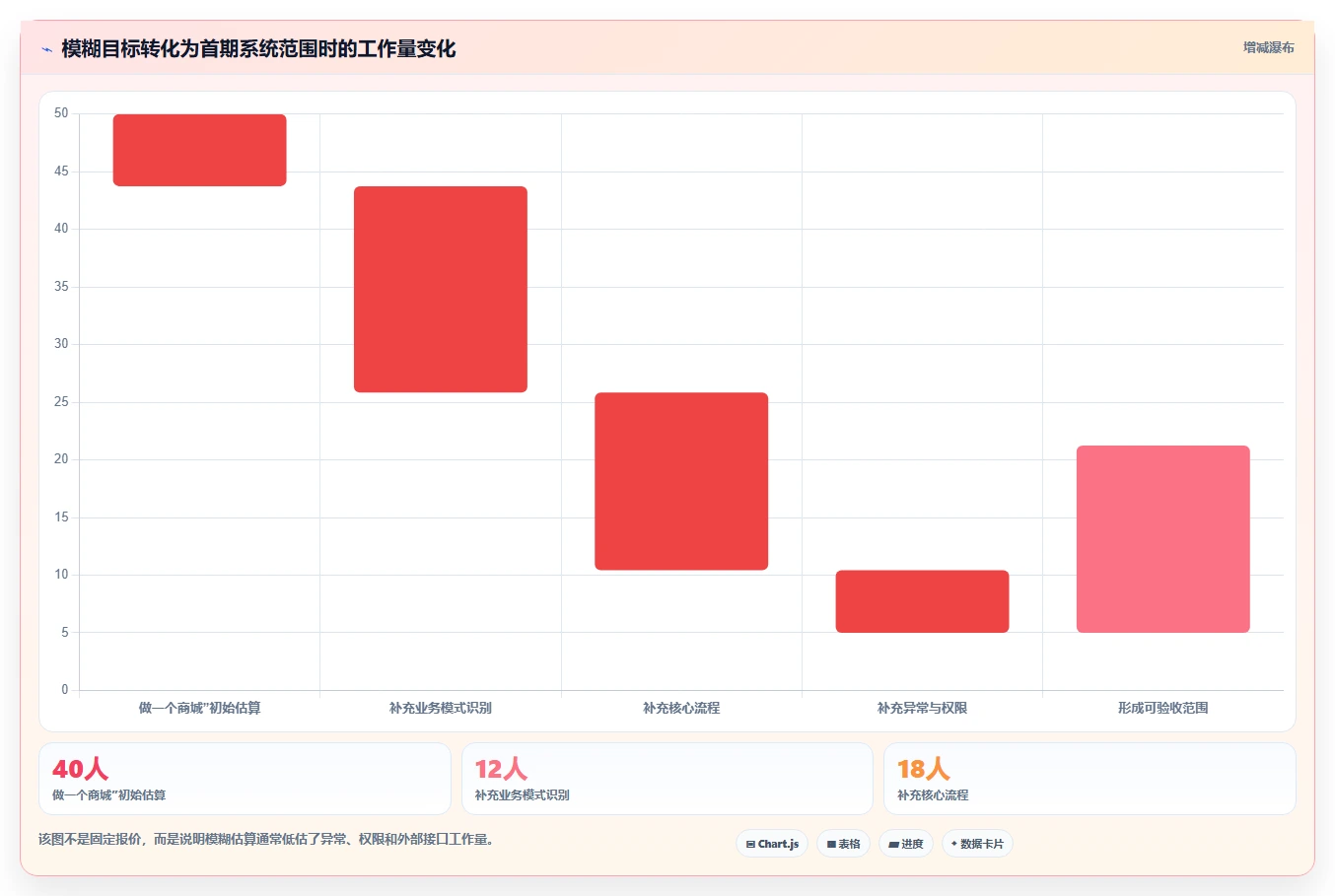This screenshot has width=1335, height=896.
Task: Click the bar for 做一个商城"初始估算
Action: (200, 150)
